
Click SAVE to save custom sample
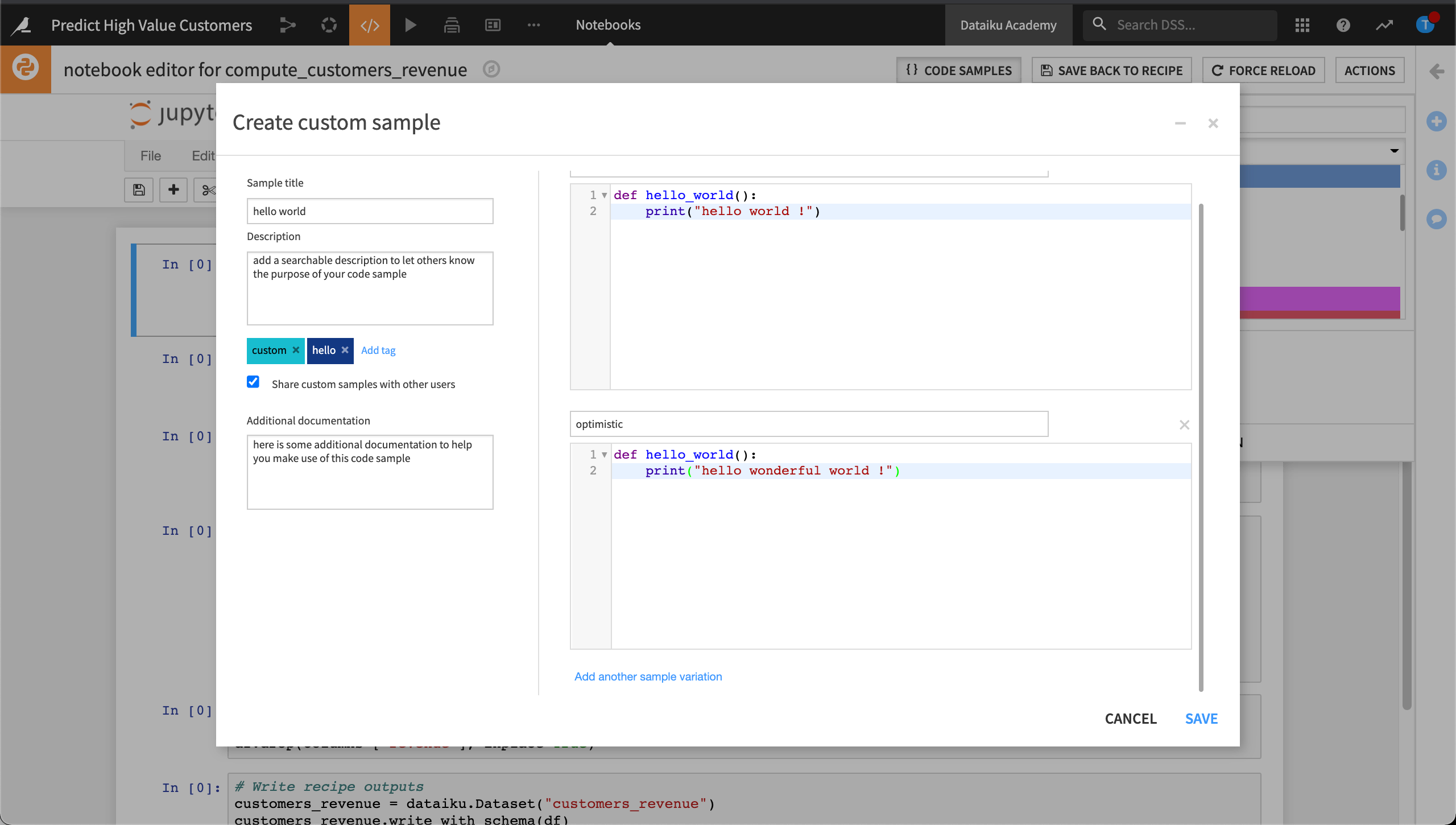click(1201, 718)
